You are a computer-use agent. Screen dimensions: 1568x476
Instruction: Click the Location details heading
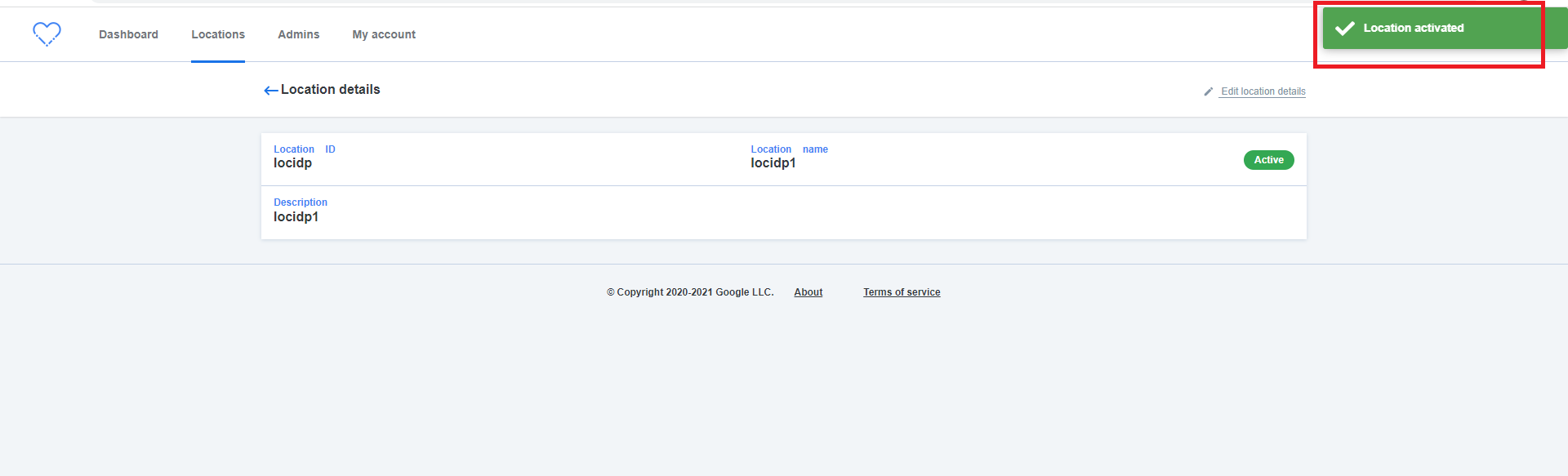pyautogui.click(x=331, y=90)
